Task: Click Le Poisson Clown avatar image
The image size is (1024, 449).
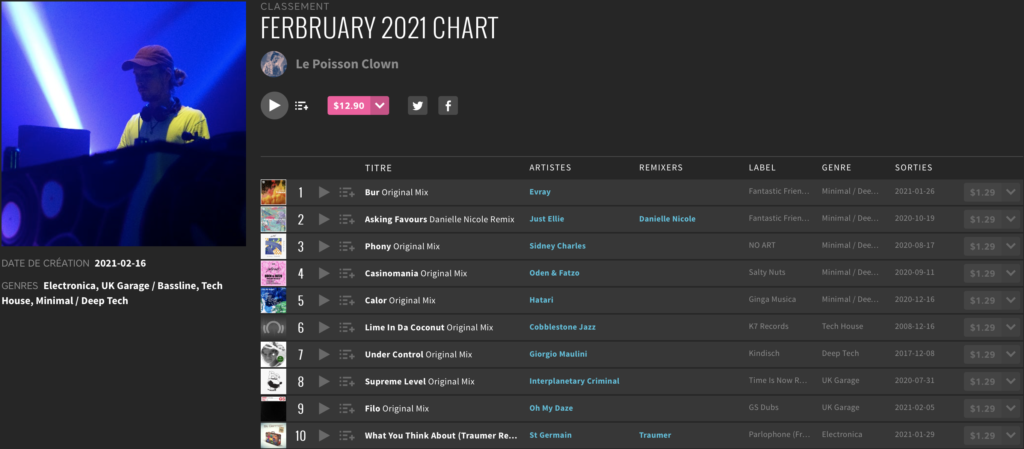Action: [x=274, y=64]
